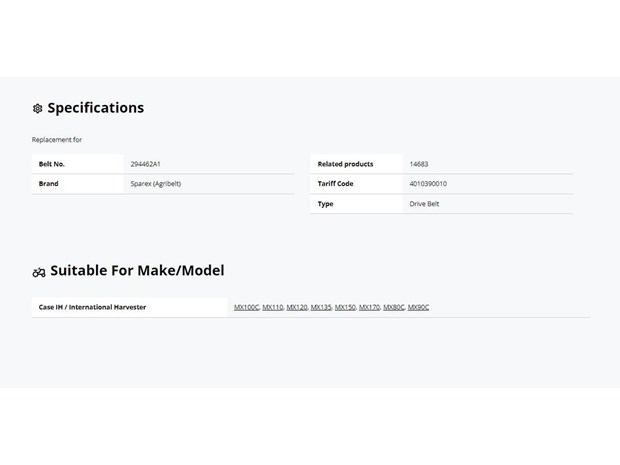Follow the MX120 model link
Viewport: 620px width, 465px height.
297,307
